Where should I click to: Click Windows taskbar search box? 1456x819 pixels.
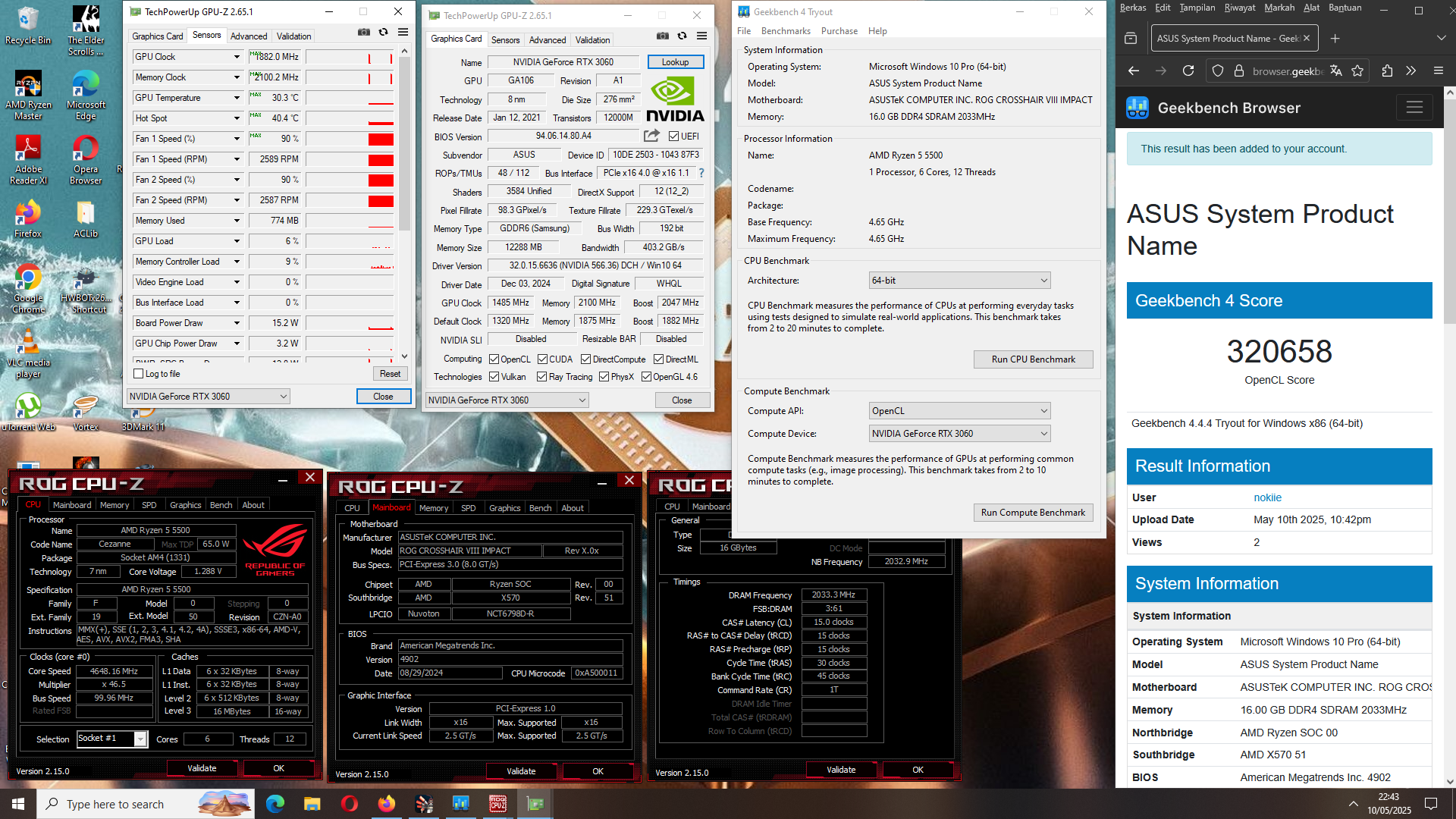(146, 804)
